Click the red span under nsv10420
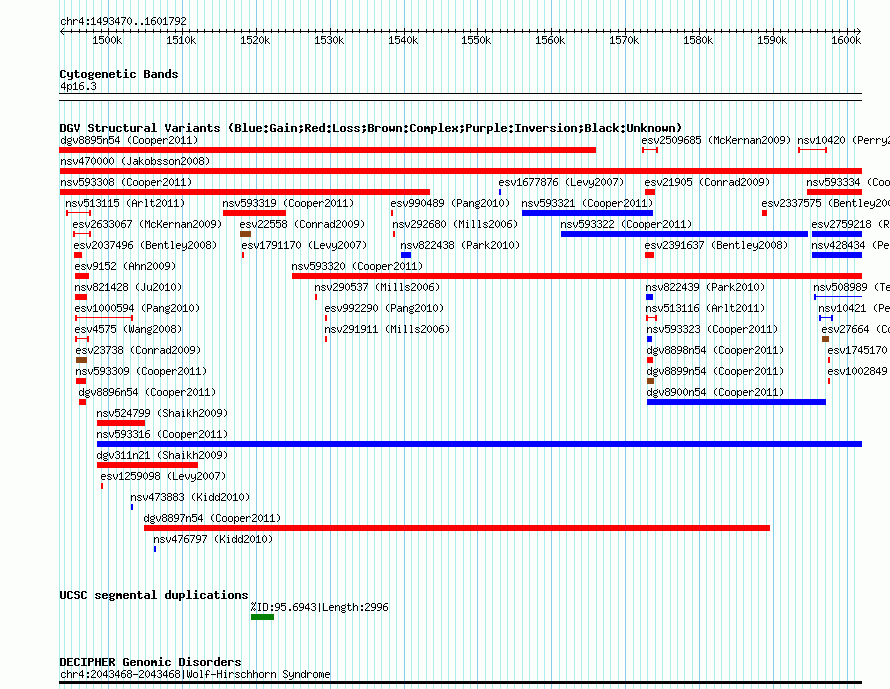Screen dimensions: 890x689 point(812,150)
